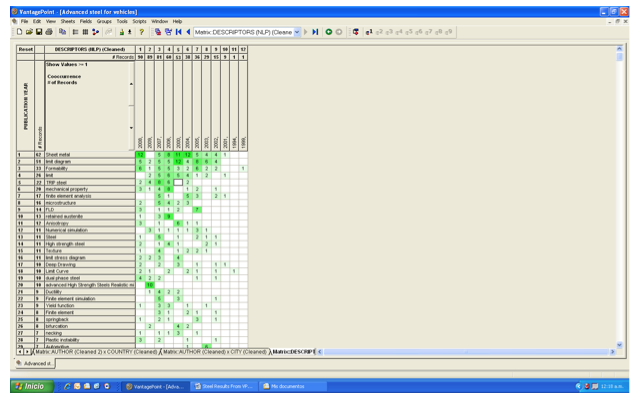The height and width of the screenshot is (399, 634).
Task: Click the yellow question mark Help icon
Action: [x=142, y=32]
